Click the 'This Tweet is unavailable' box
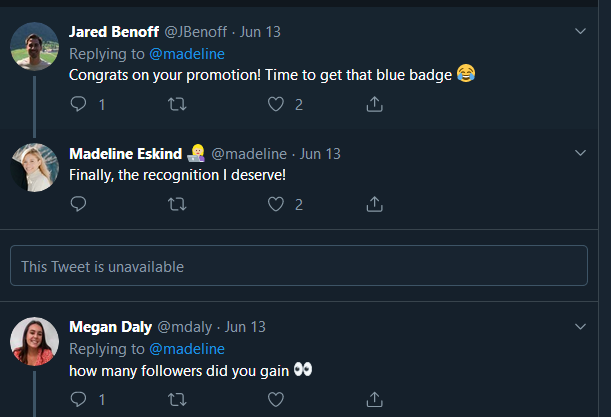 click(x=299, y=266)
